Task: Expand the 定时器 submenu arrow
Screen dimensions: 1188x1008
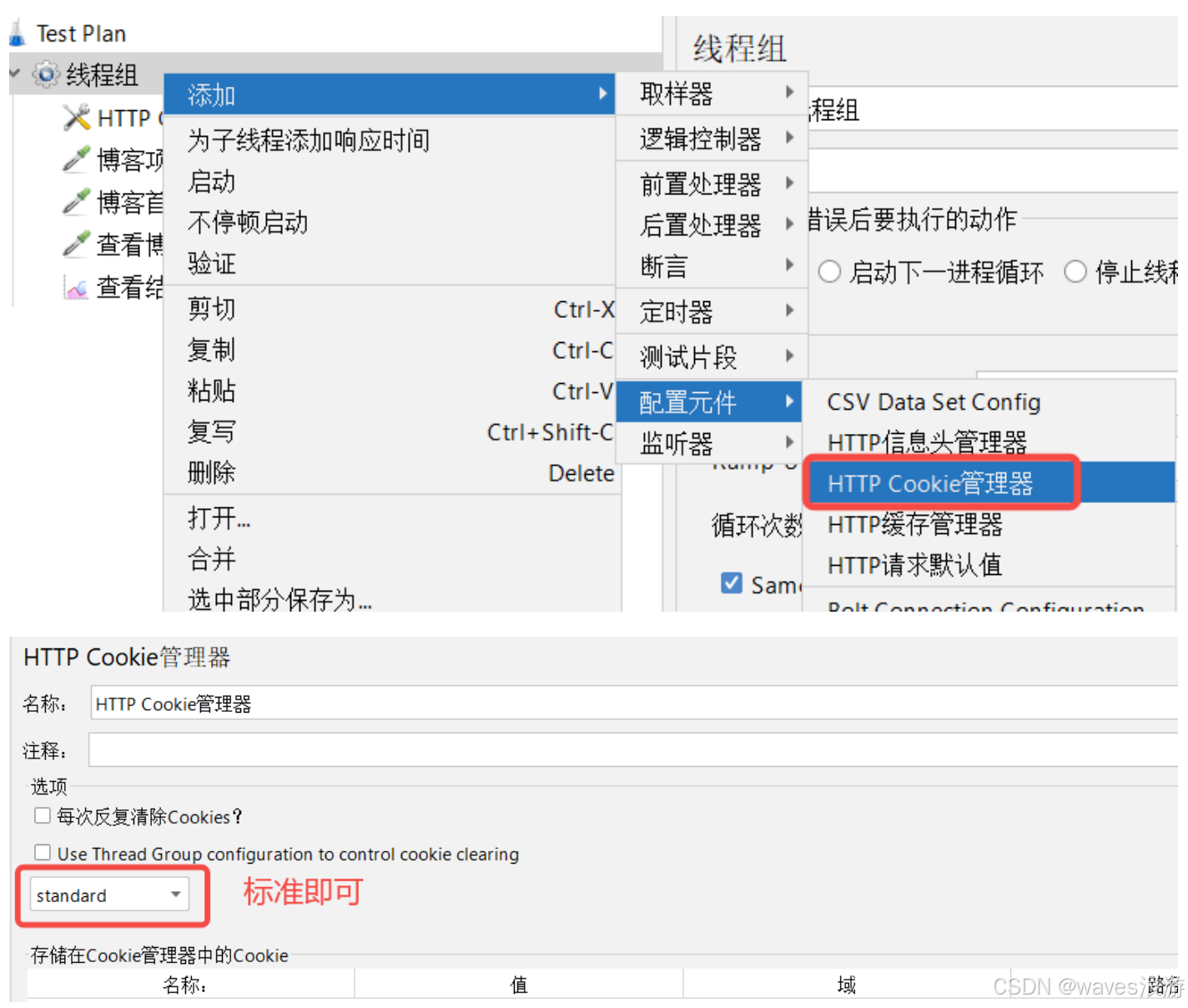Action: pyautogui.click(x=789, y=310)
